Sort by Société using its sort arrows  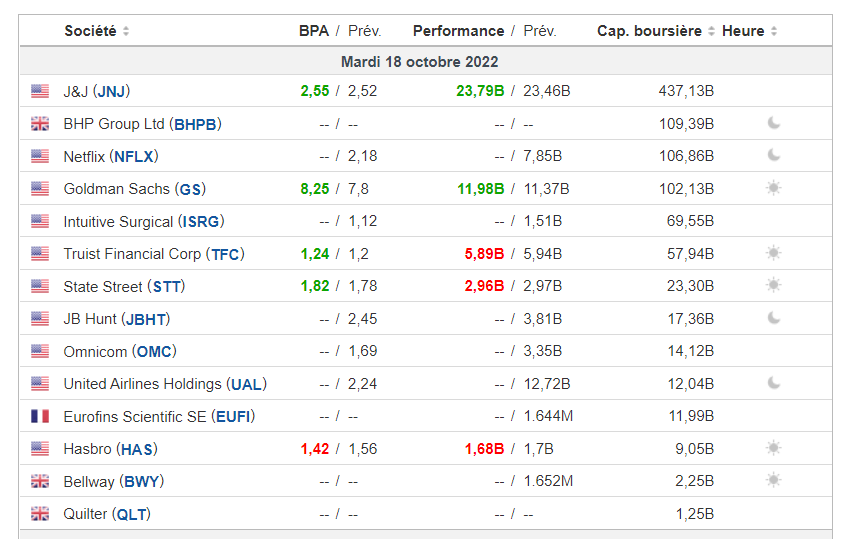pos(126,31)
